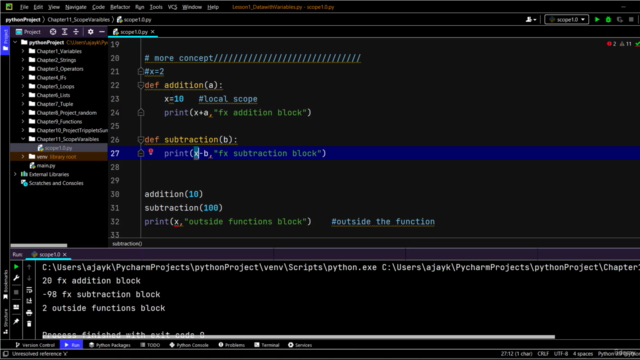Open the Version Control tool window

35,345
